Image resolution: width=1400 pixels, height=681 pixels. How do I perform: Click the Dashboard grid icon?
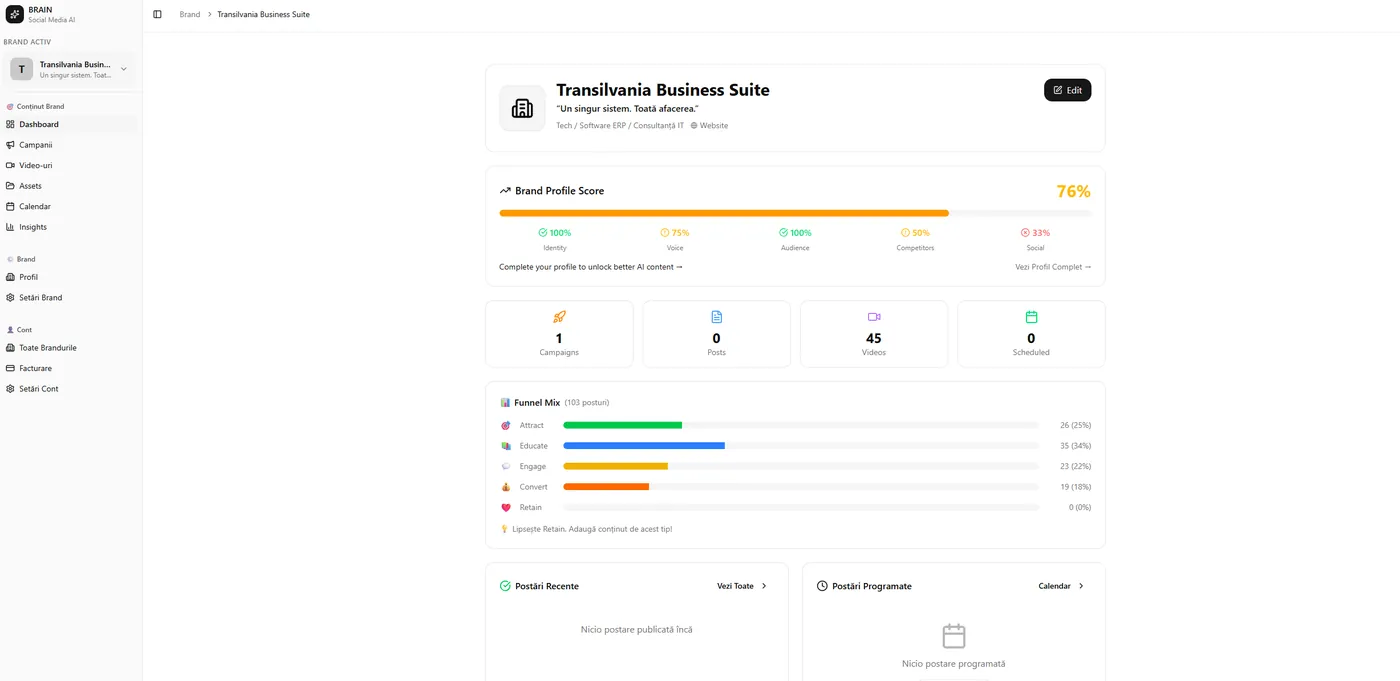pos(10,124)
